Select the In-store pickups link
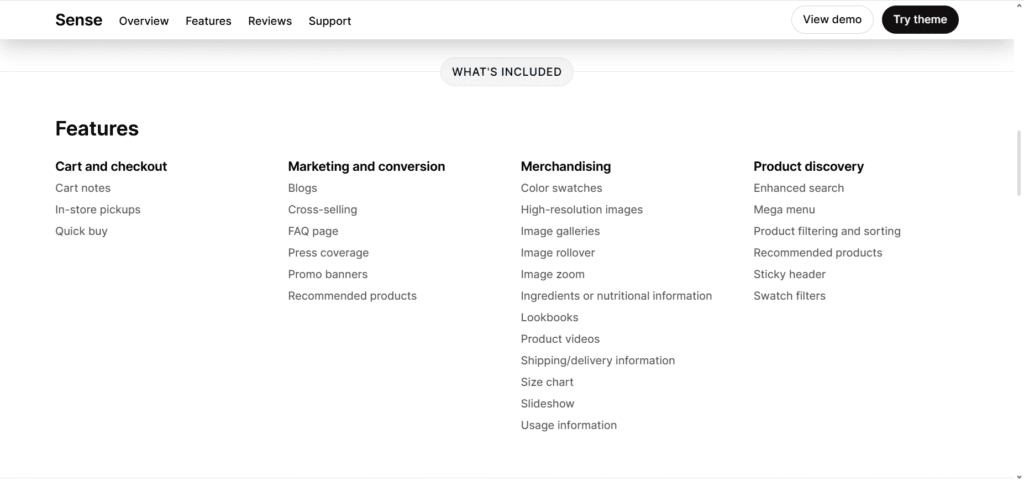 (98, 210)
